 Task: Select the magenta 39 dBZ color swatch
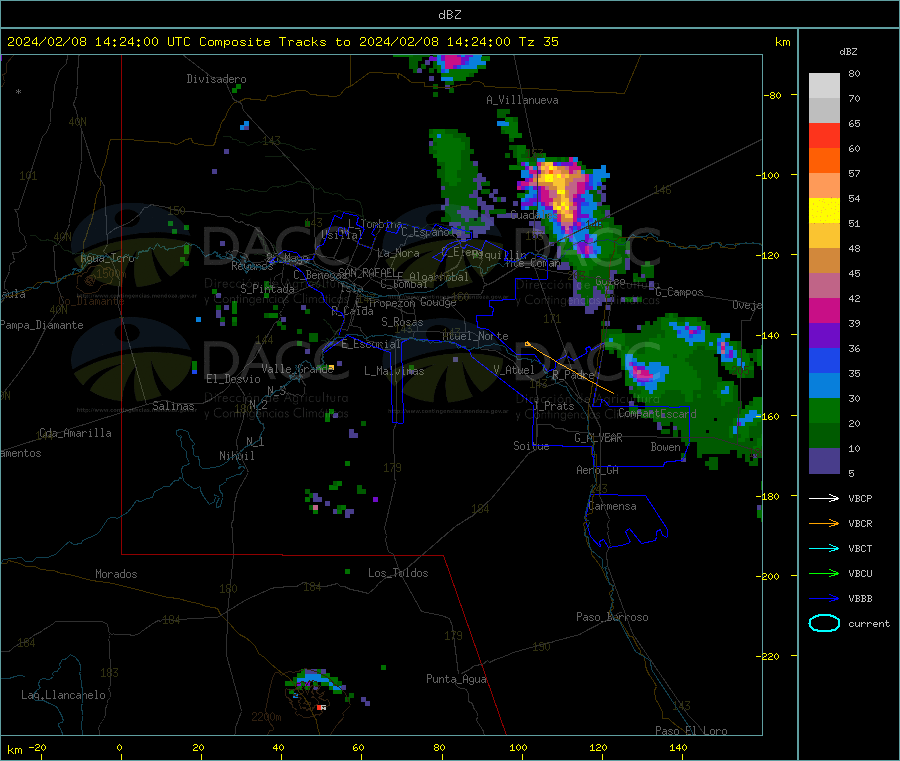pos(824,310)
